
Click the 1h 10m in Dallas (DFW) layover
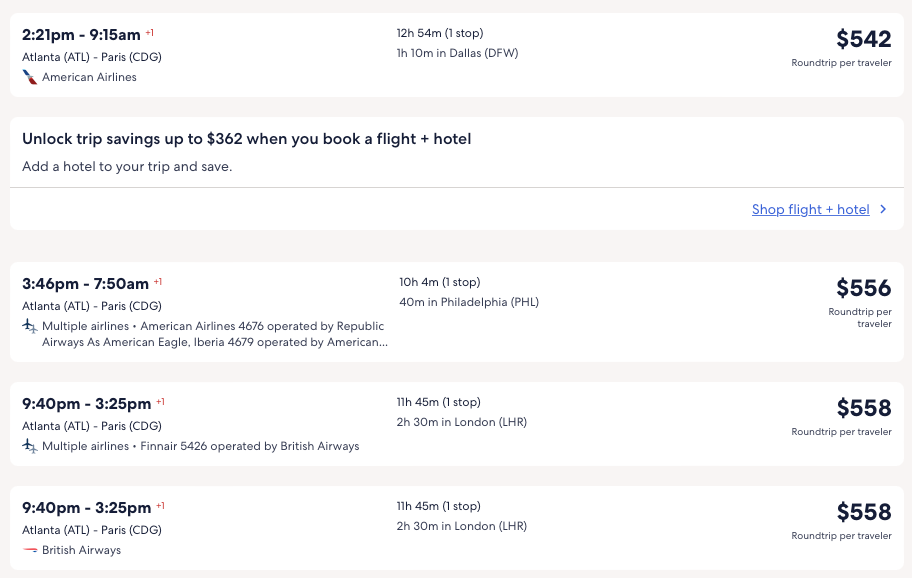click(x=457, y=53)
